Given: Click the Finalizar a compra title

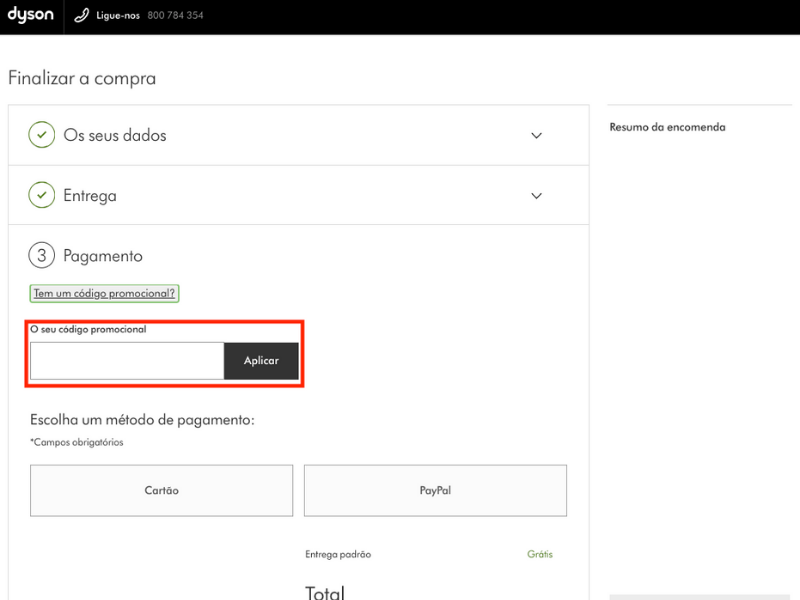Looking at the screenshot, I should [82, 78].
